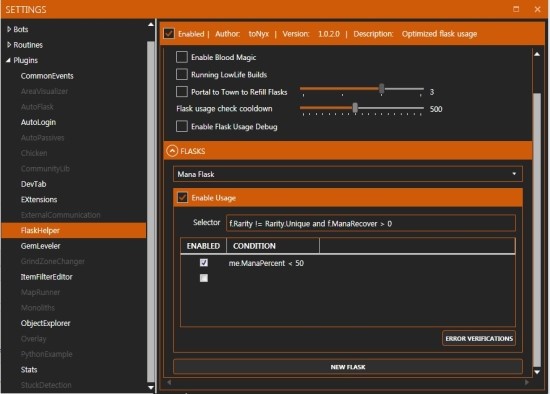Select the disabled Overlay plugin
The height and width of the screenshot is (394, 550).
(33, 339)
